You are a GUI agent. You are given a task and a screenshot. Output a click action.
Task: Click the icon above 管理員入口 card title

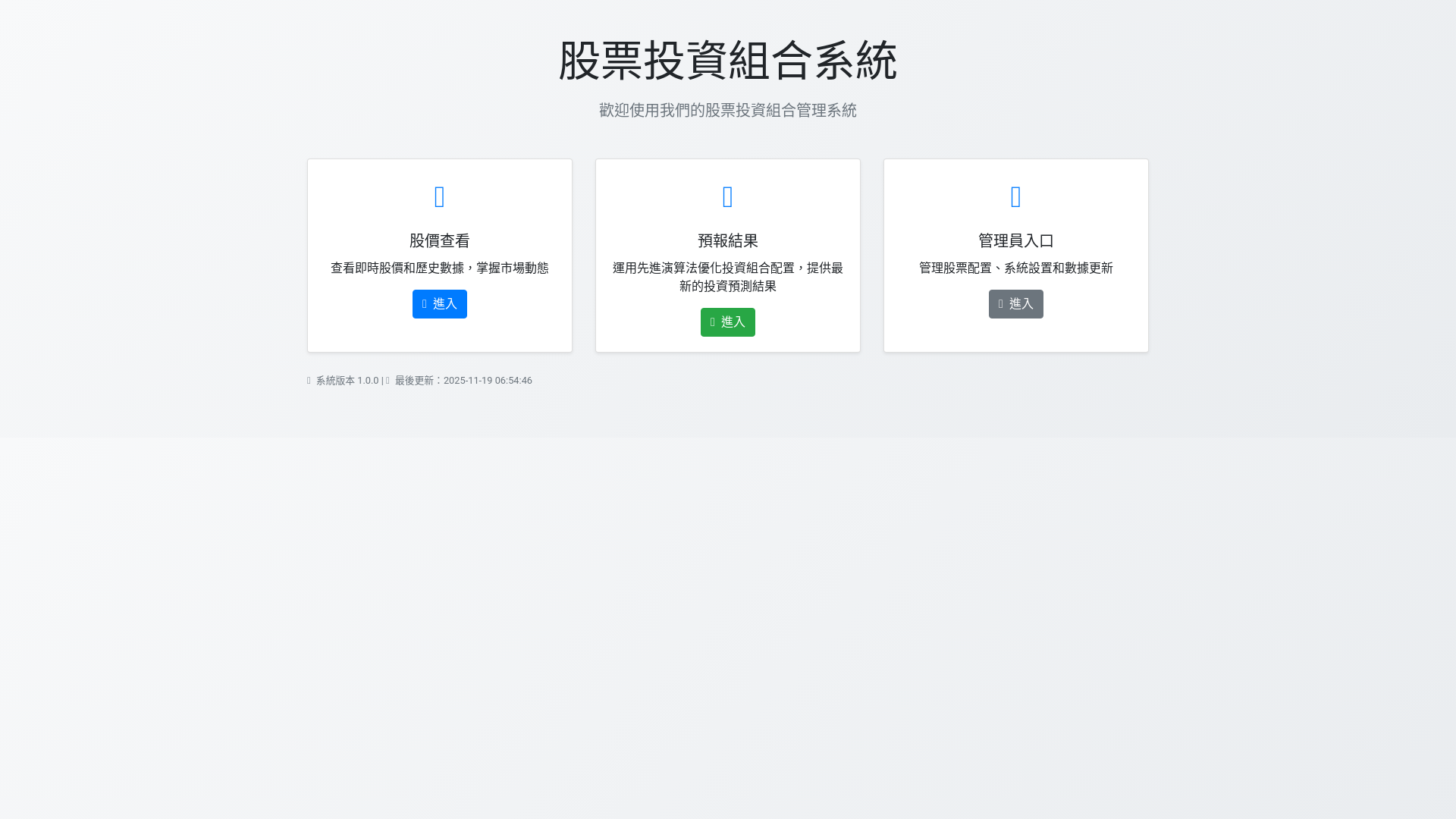tap(1016, 197)
